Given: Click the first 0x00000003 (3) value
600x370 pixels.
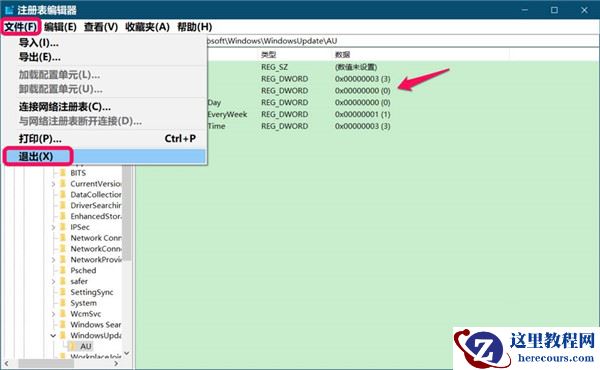Looking at the screenshot, I should tap(362, 79).
